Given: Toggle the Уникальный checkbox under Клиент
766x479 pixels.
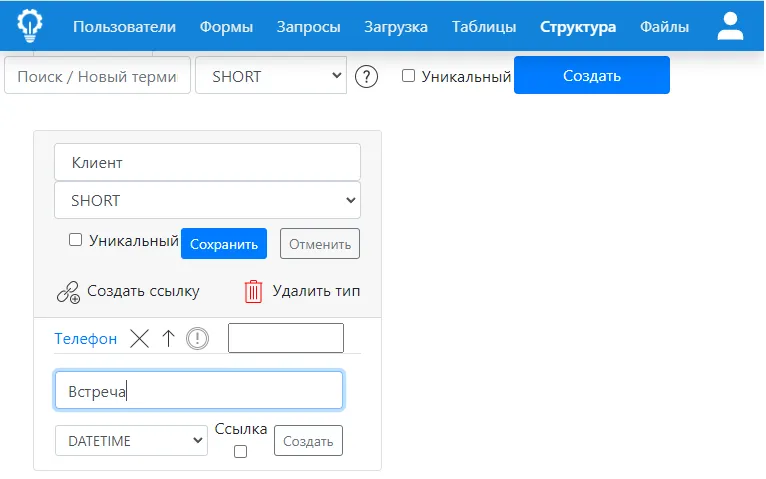Looking at the screenshot, I should [75, 240].
